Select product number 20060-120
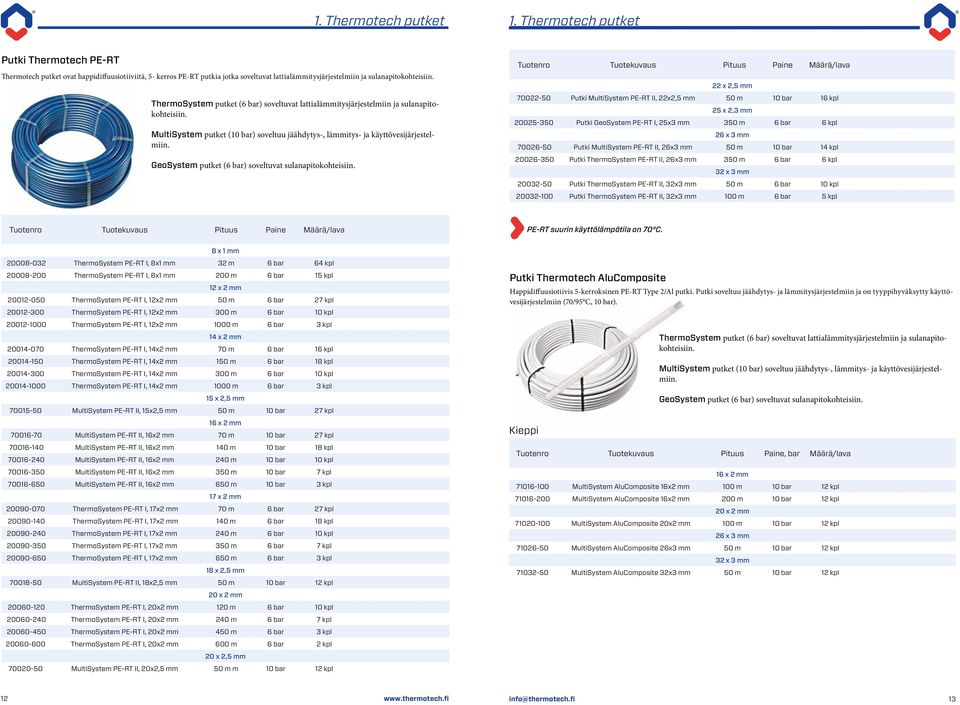 coord(26,607)
